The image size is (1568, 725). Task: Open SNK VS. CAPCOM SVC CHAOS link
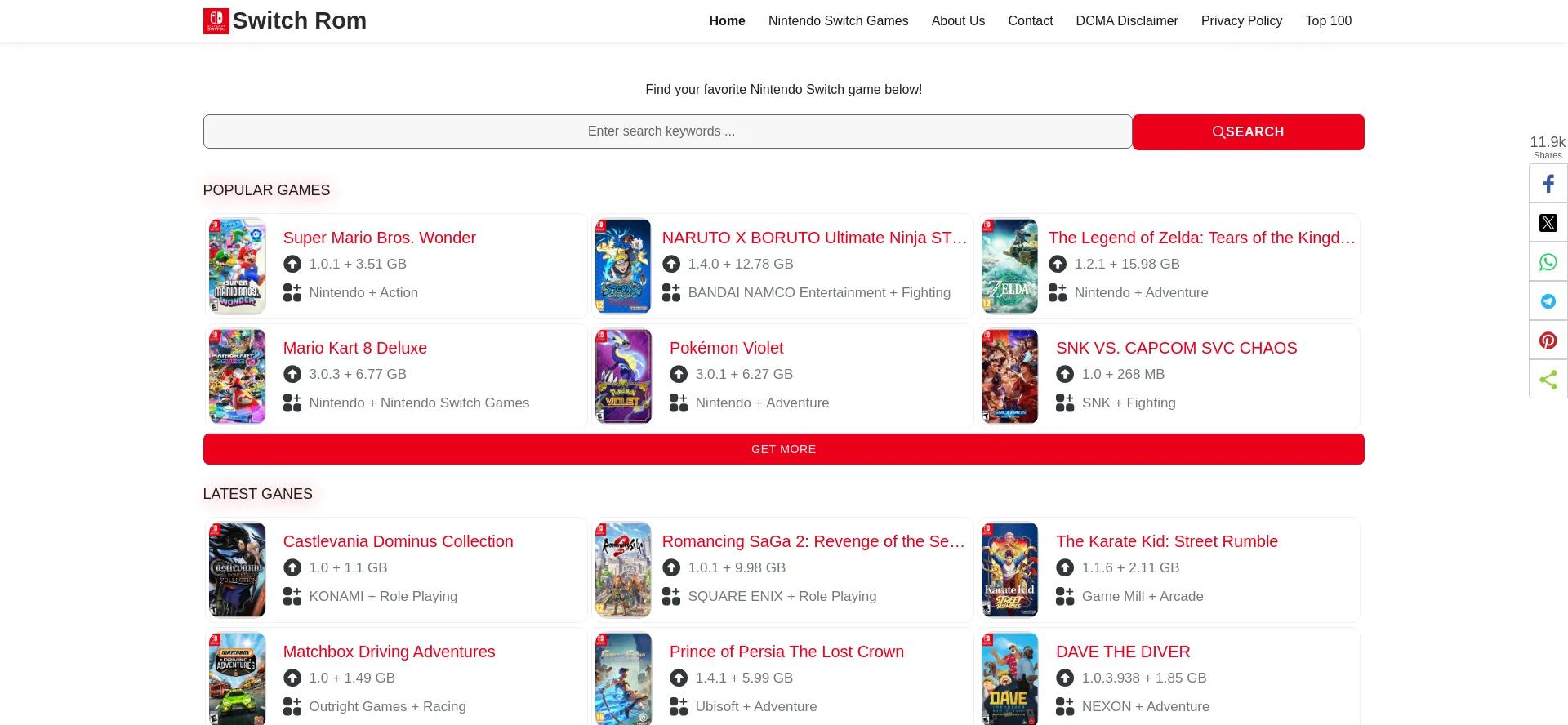[x=1176, y=348]
